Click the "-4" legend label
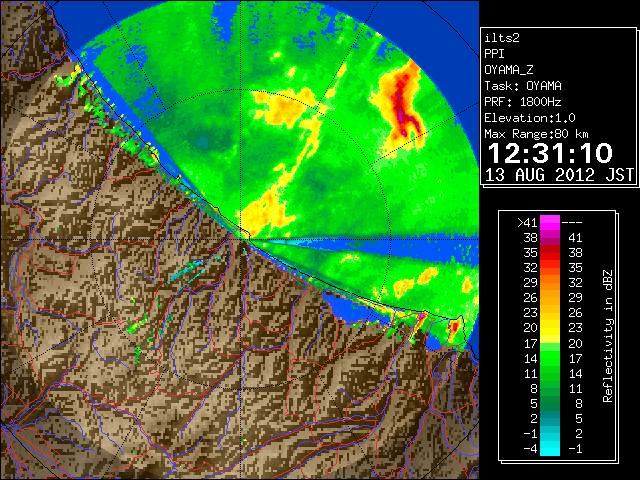Viewport: 640px width, 480px height. (530, 449)
